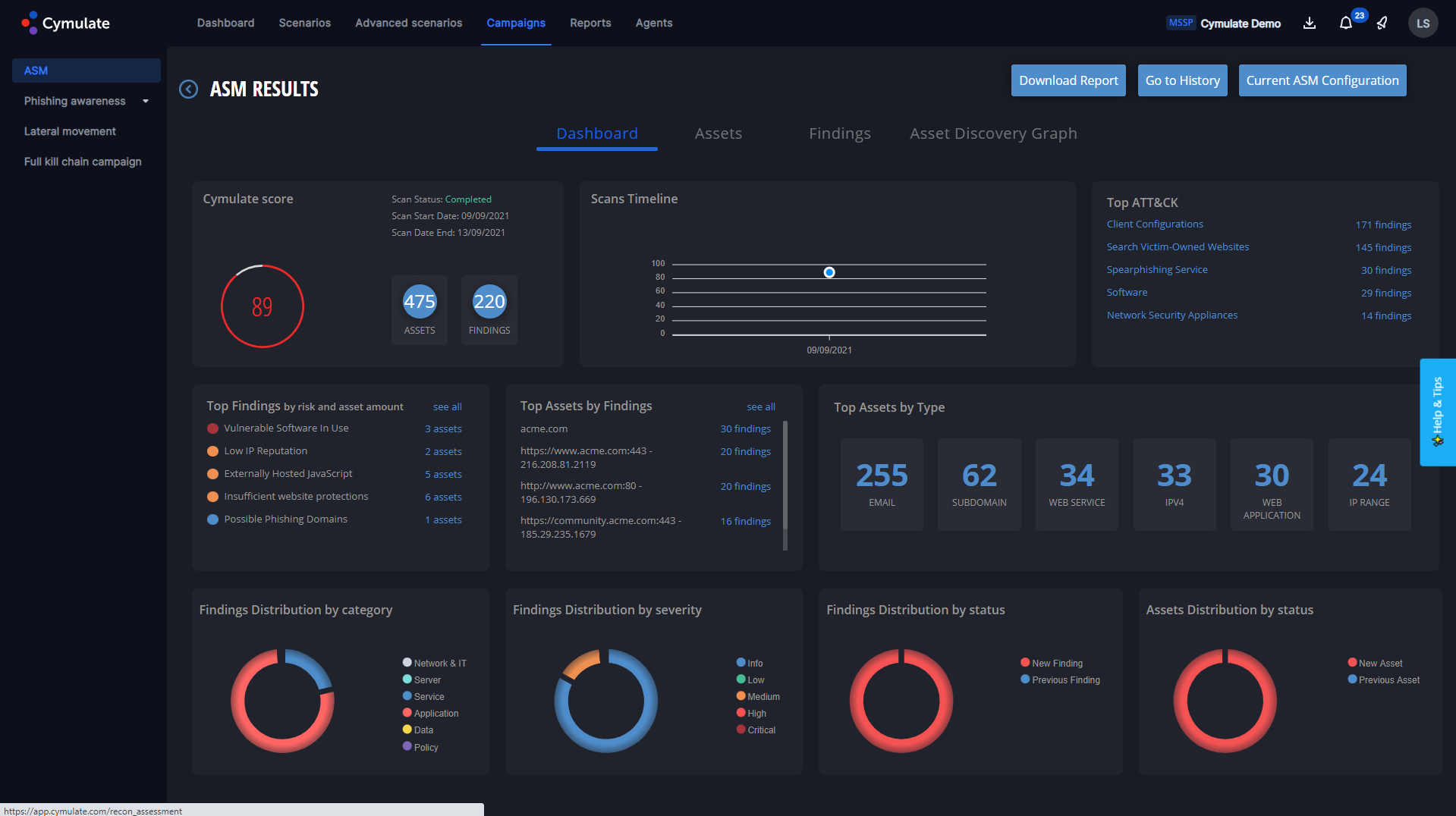This screenshot has width=1456, height=816.
Task: Open the Cymulate home logo
Action: point(65,23)
